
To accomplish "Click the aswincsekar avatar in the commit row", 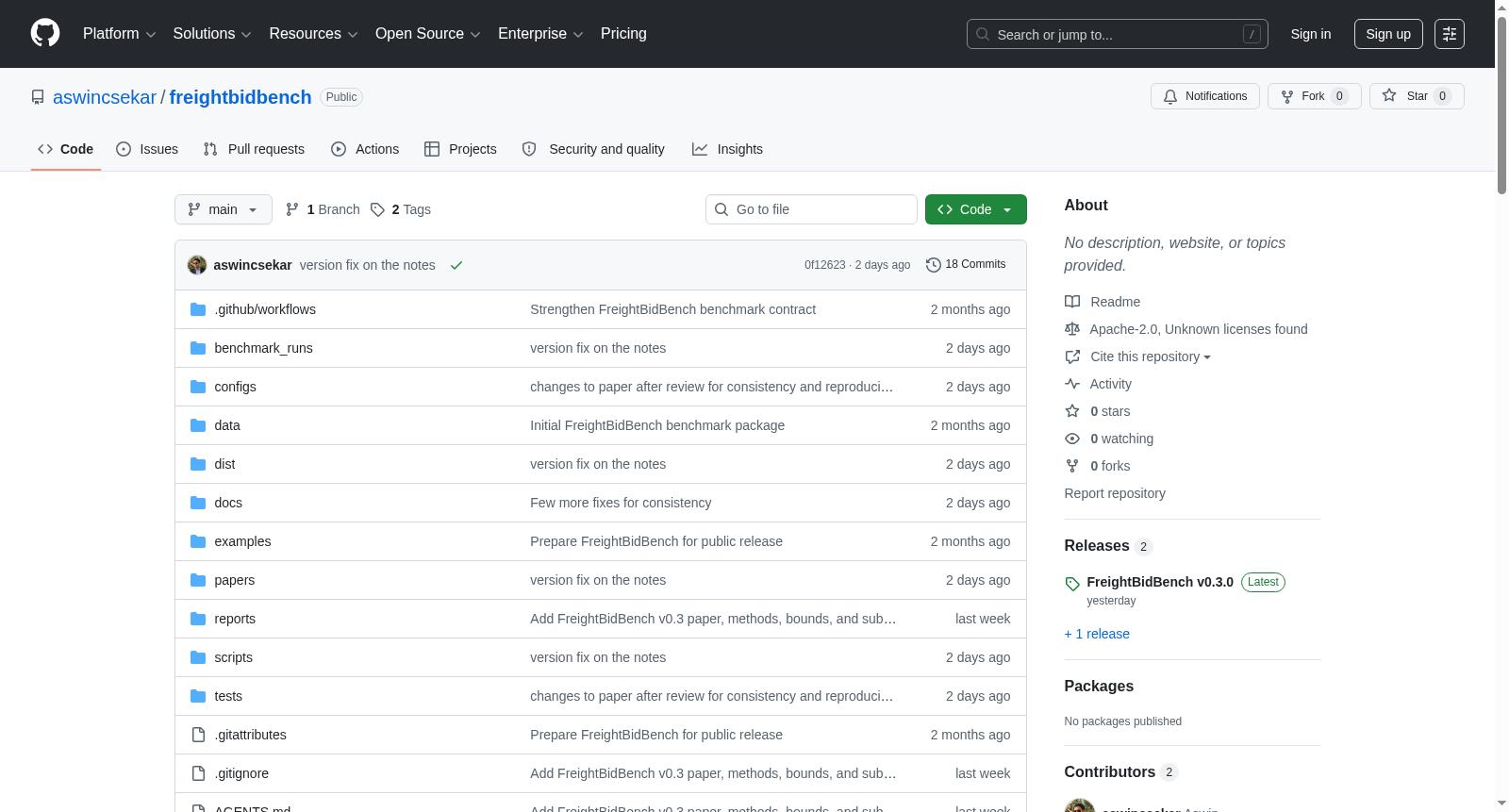I will (x=197, y=265).
